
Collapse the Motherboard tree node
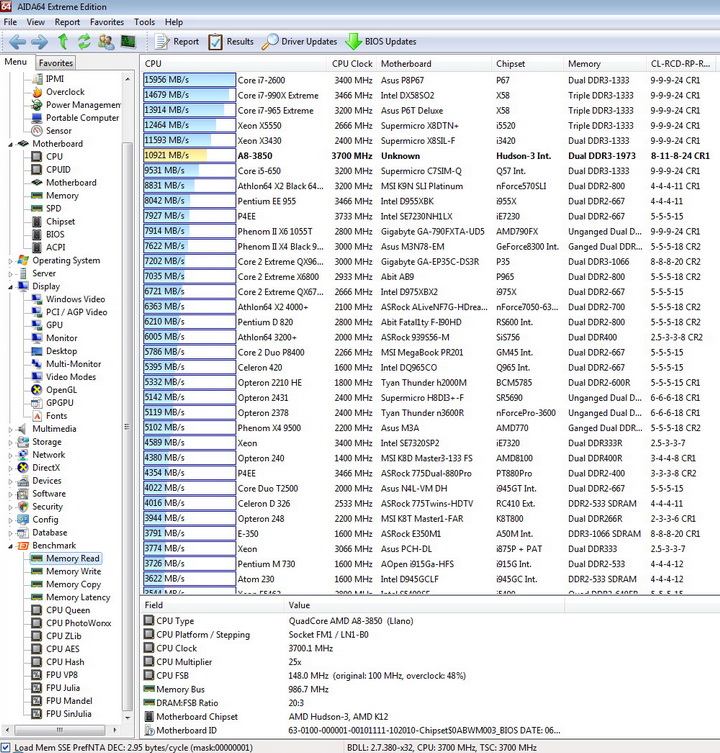(11, 144)
